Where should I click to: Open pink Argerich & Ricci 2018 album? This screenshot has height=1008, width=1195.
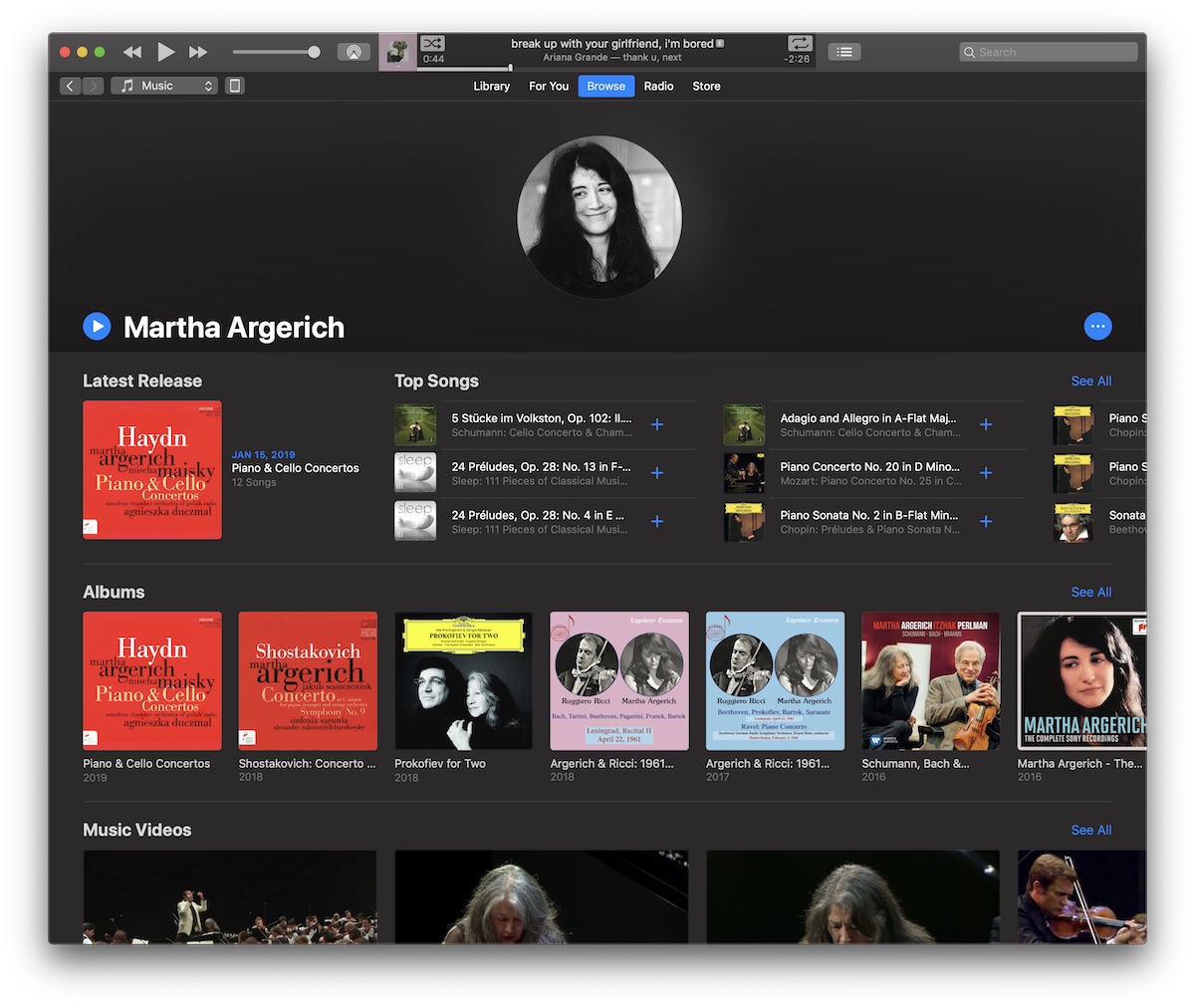(x=619, y=681)
